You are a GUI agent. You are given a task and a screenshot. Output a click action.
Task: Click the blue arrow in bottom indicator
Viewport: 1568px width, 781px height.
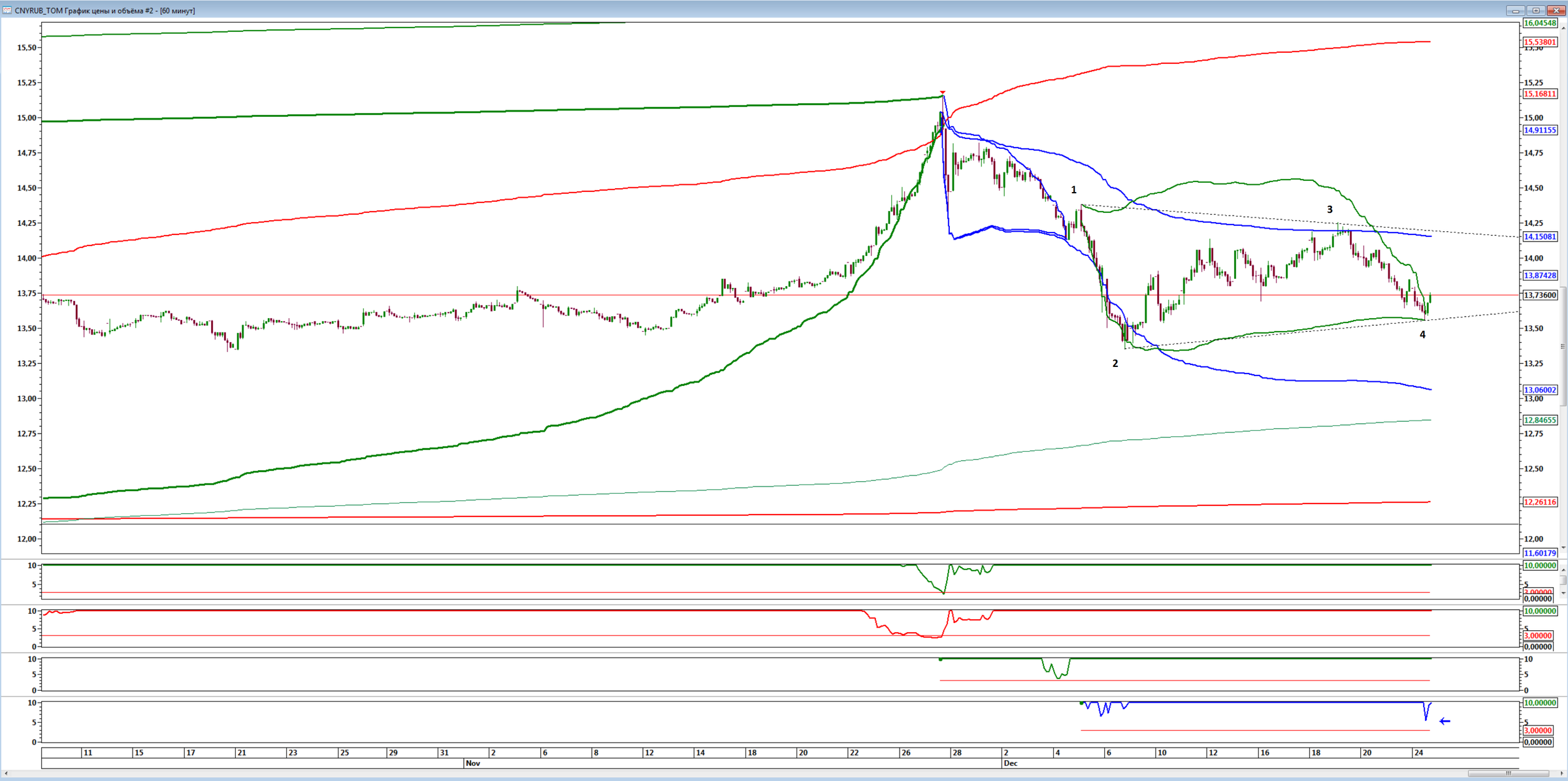(1445, 721)
